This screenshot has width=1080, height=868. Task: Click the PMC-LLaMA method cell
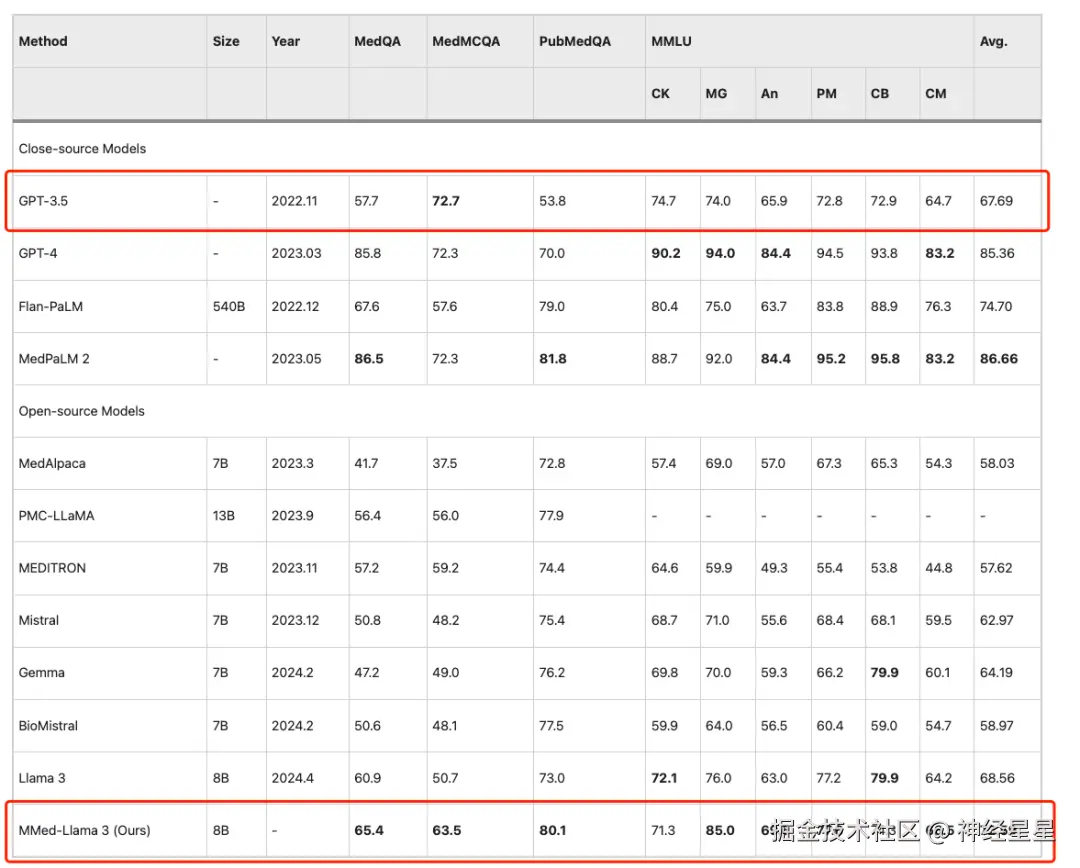(x=57, y=516)
